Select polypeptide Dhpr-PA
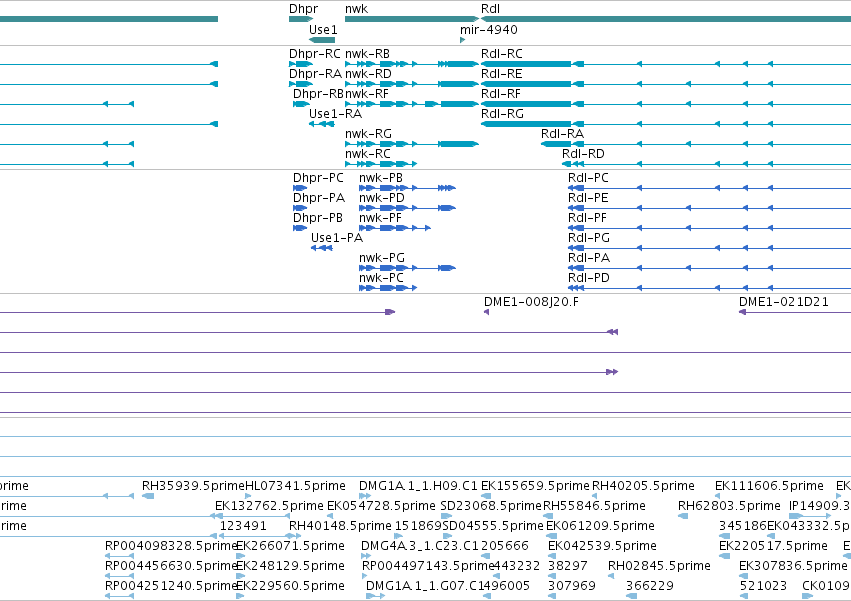The height and width of the screenshot is (601, 851). pyautogui.click(x=319, y=198)
